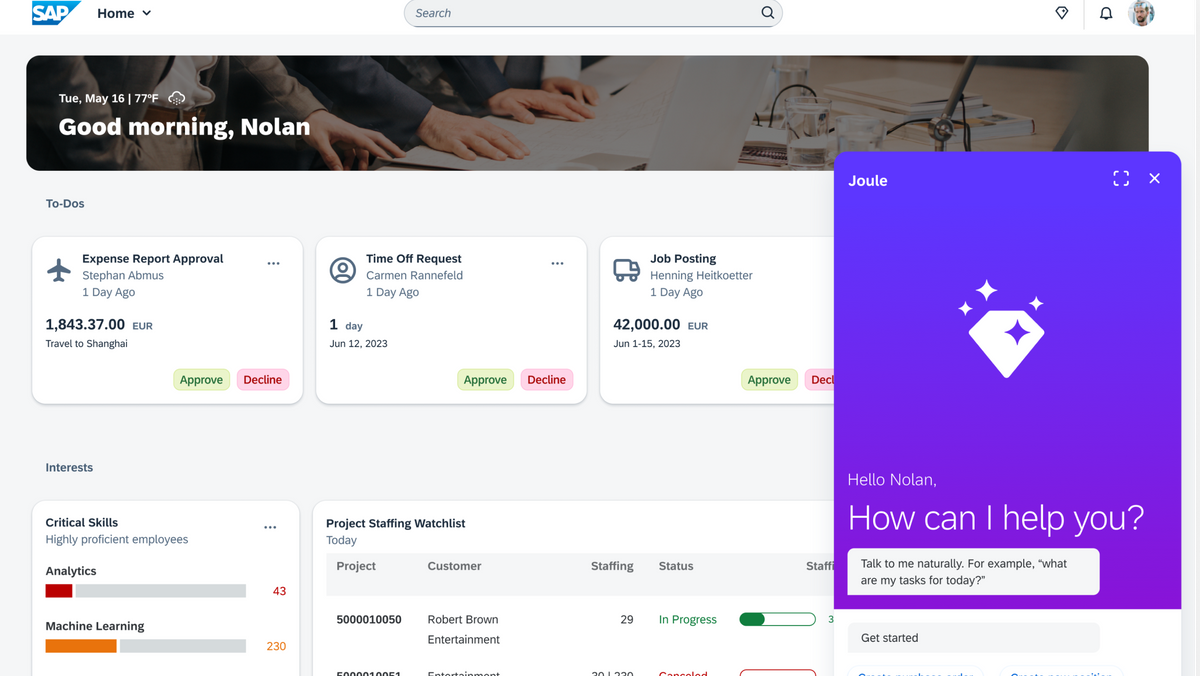
Task: Open the Project Staffing Watchlist title
Action: point(396,524)
